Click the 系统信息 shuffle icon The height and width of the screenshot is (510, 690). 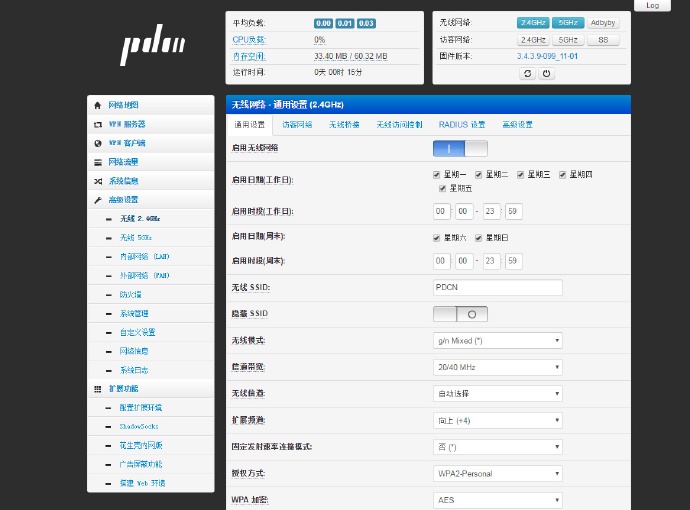(x=98, y=181)
